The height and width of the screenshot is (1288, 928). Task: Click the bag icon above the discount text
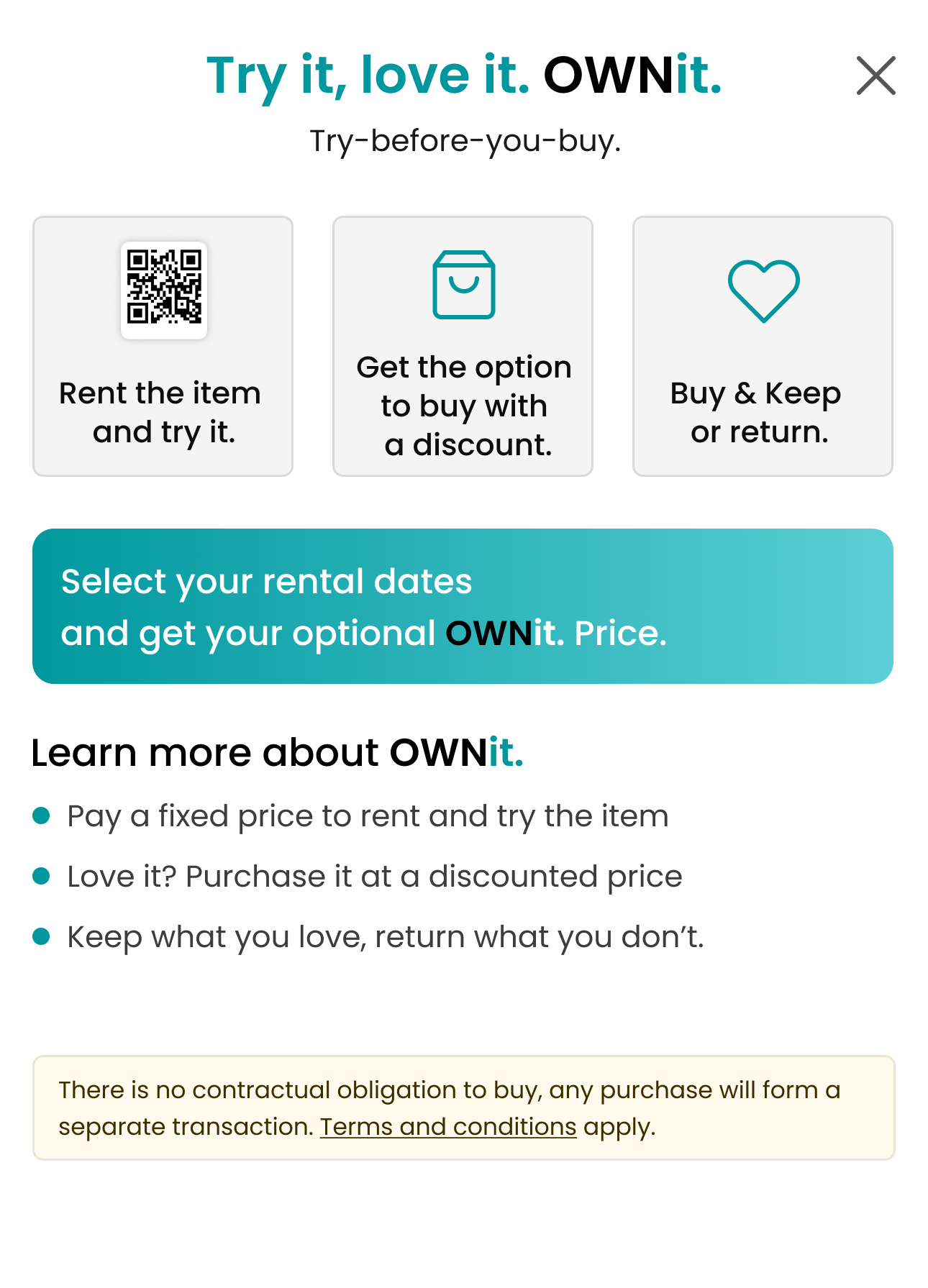(463, 286)
